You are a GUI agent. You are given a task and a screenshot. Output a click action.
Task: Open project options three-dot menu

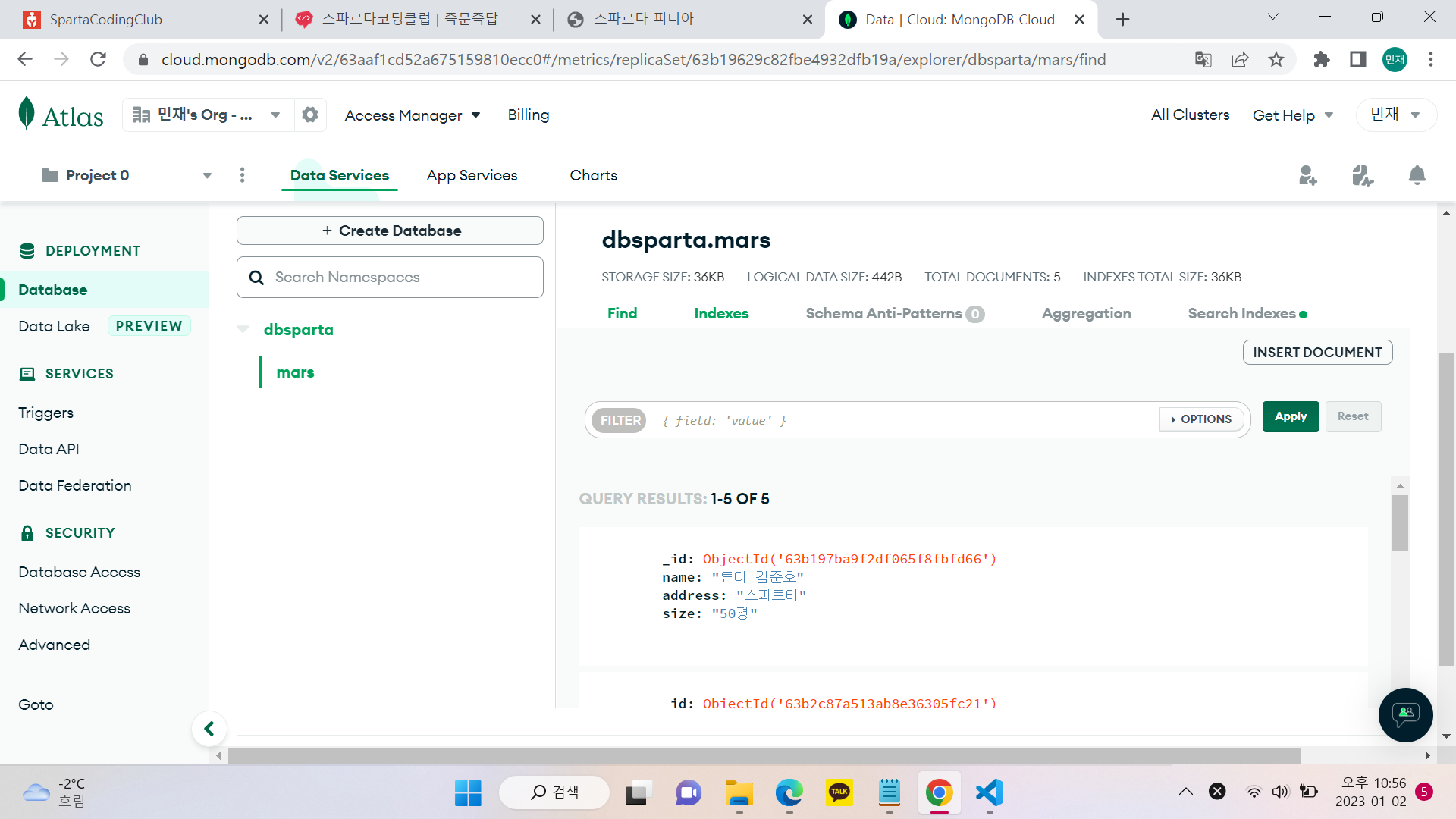243,175
